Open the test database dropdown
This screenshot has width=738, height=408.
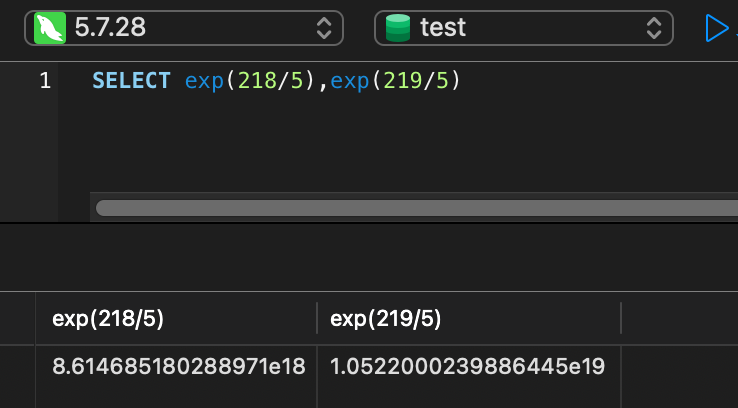[x=524, y=28]
